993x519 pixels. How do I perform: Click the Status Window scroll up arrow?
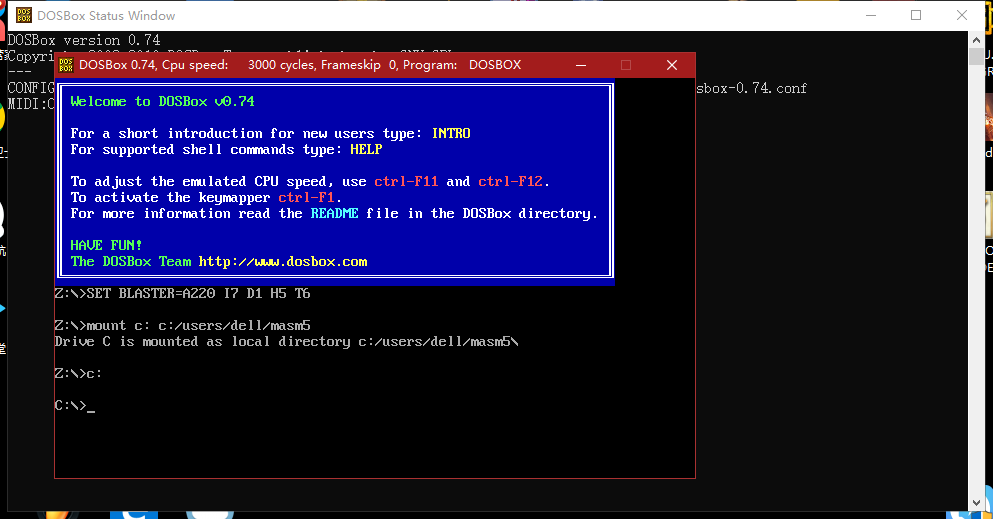click(976, 39)
